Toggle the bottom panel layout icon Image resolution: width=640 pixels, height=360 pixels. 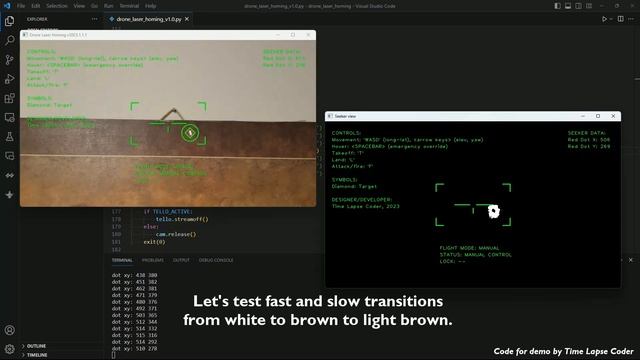coord(568,6)
